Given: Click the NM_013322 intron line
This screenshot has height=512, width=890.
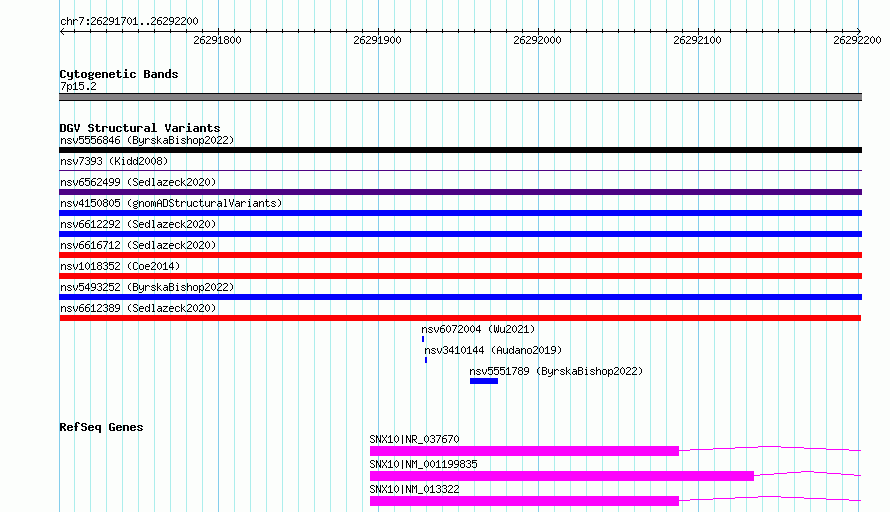Looking at the screenshot, I should coord(770,498).
